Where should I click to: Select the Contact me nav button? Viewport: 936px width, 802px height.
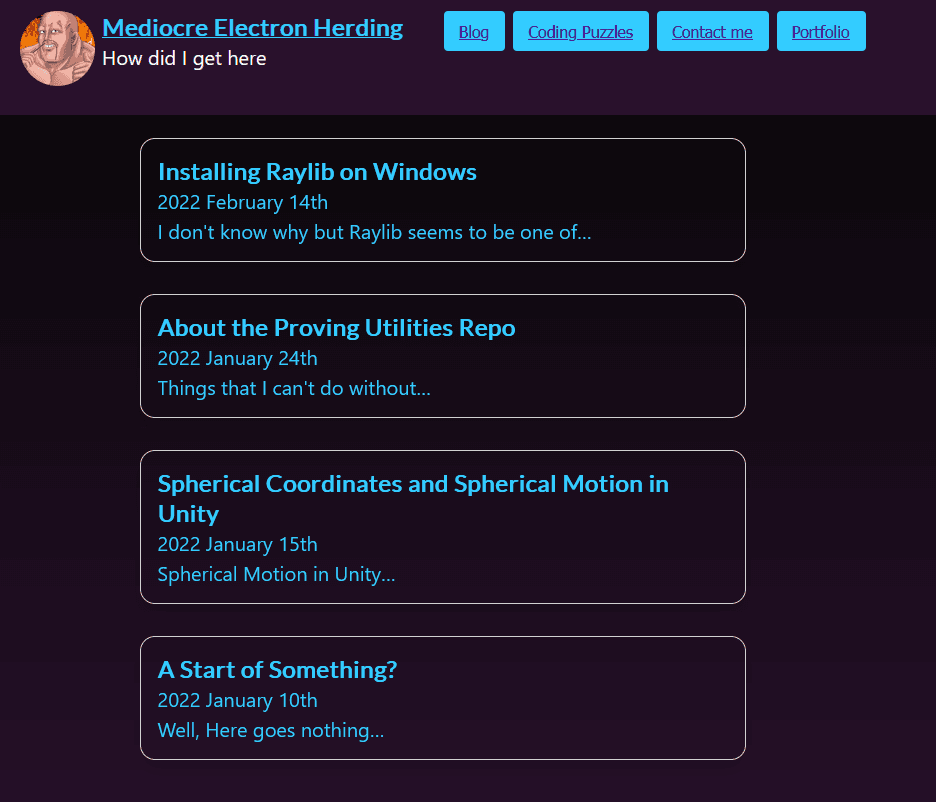tap(712, 31)
